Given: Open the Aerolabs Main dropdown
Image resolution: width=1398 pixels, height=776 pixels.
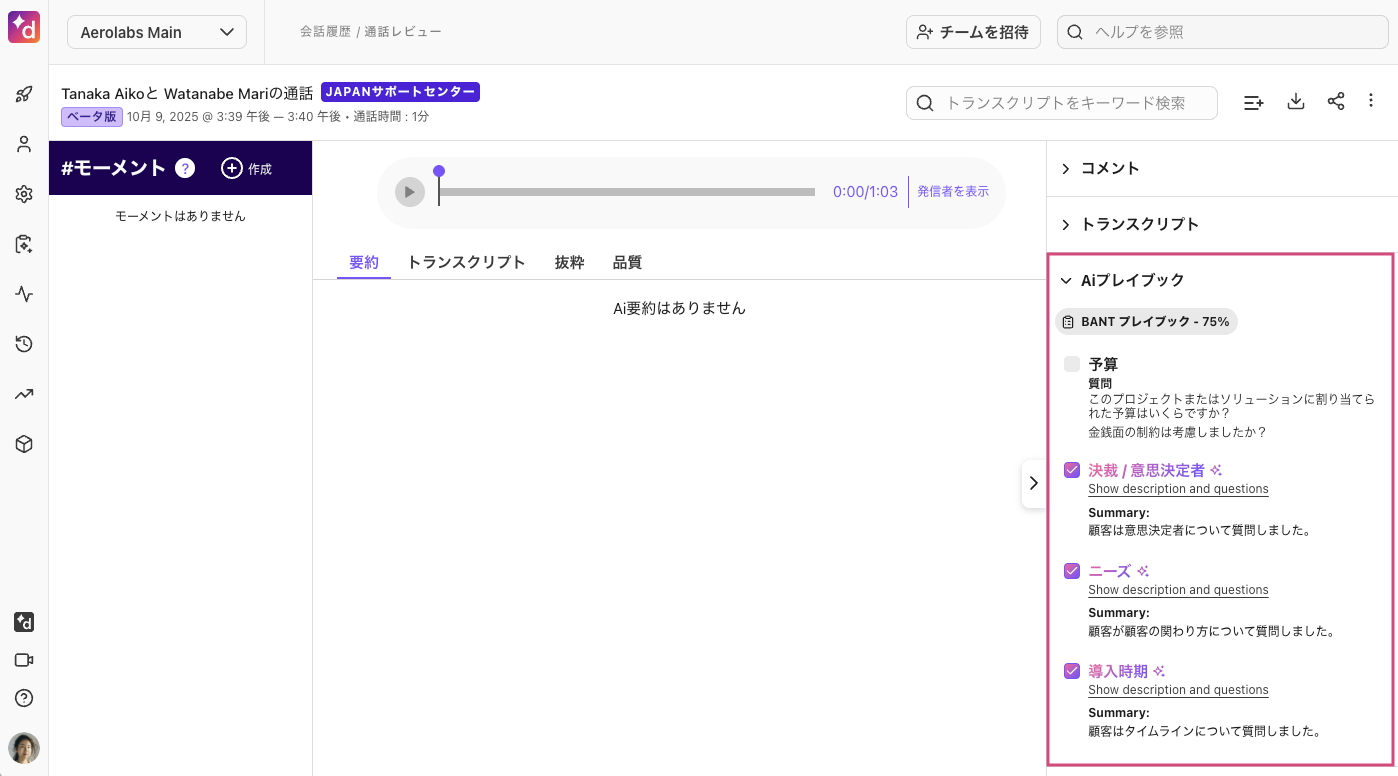Looking at the screenshot, I should click(x=157, y=32).
